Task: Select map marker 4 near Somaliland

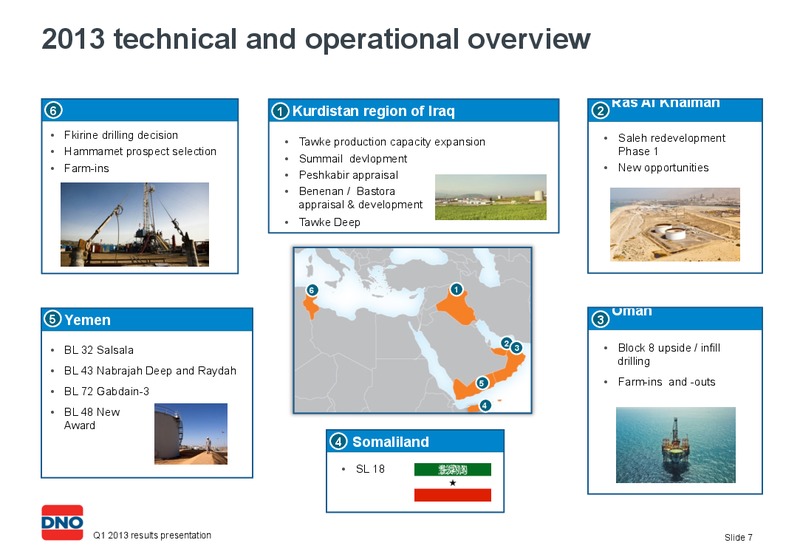Action: point(485,406)
